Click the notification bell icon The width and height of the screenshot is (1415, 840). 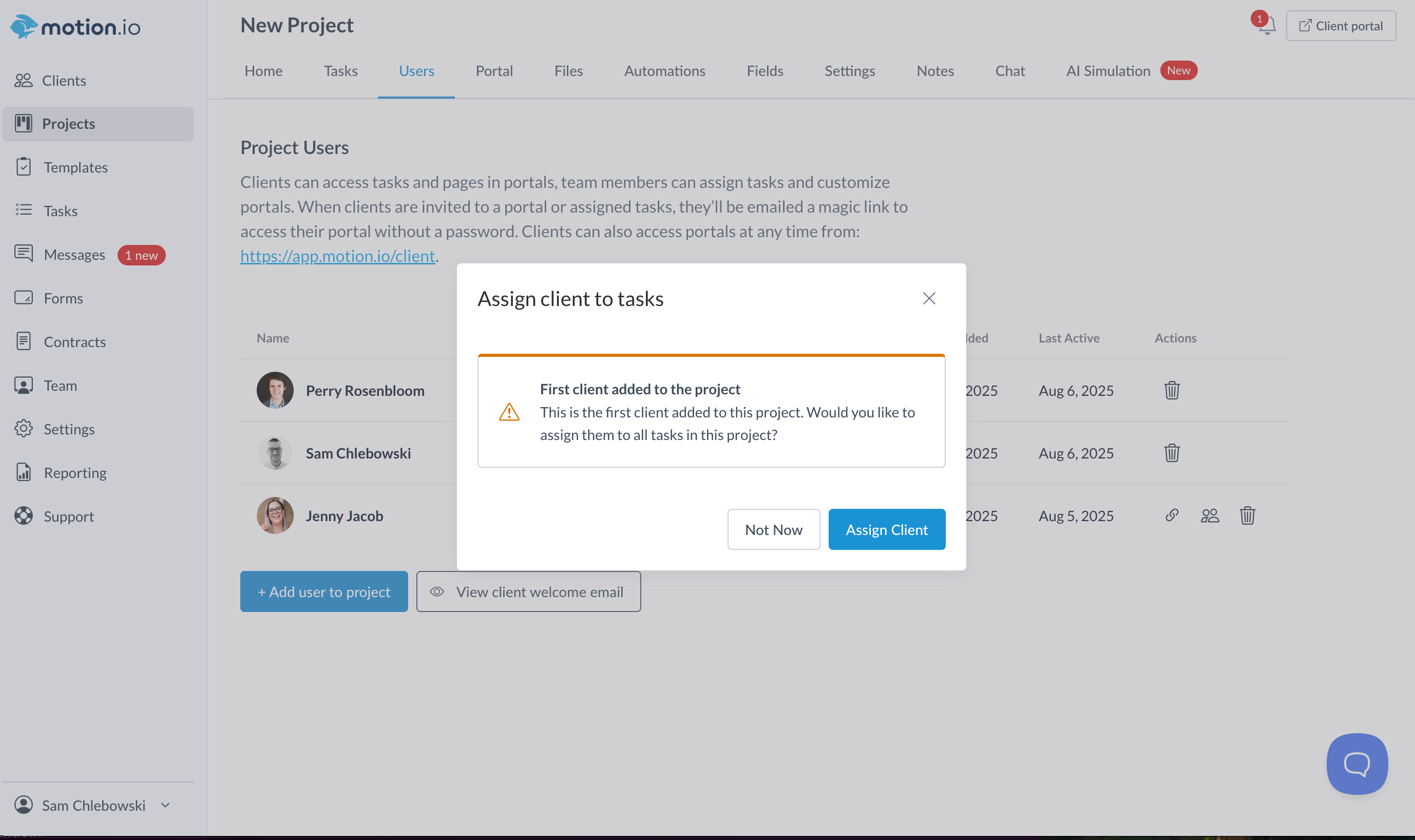click(1267, 26)
